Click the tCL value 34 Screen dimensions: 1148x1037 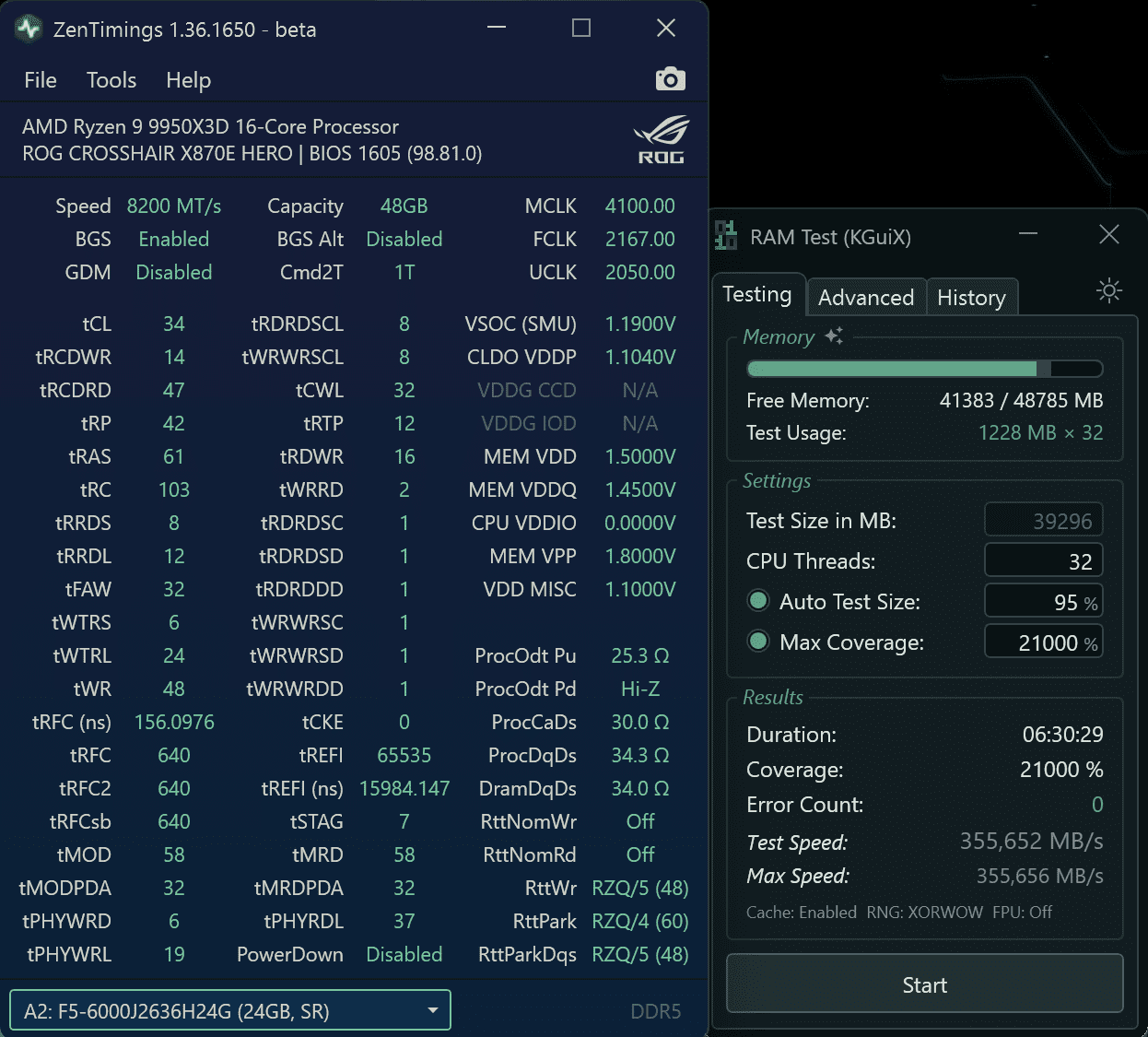pyautogui.click(x=174, y=324)
